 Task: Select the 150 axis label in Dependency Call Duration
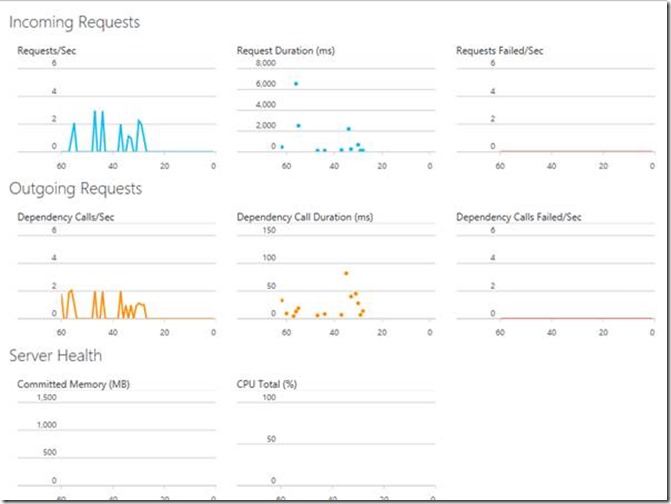coord(269,230)
